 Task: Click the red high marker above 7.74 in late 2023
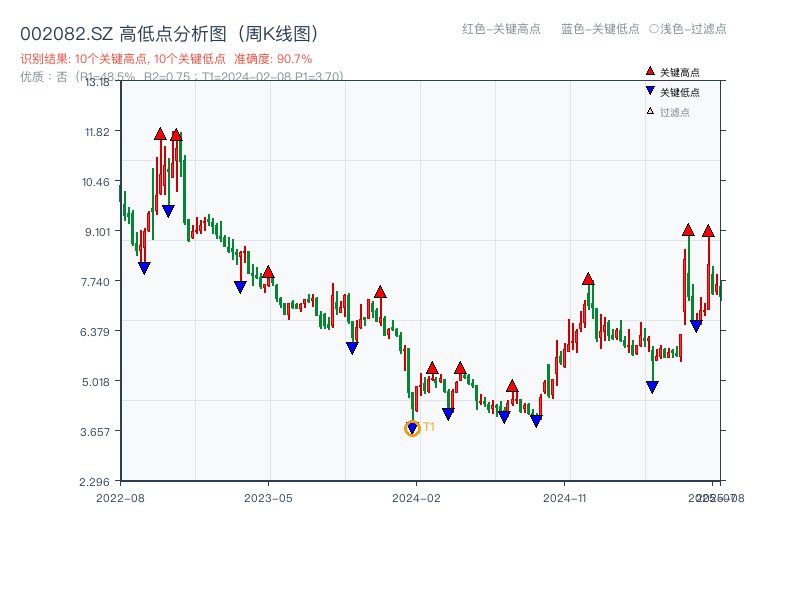click(x=380, y=292)
